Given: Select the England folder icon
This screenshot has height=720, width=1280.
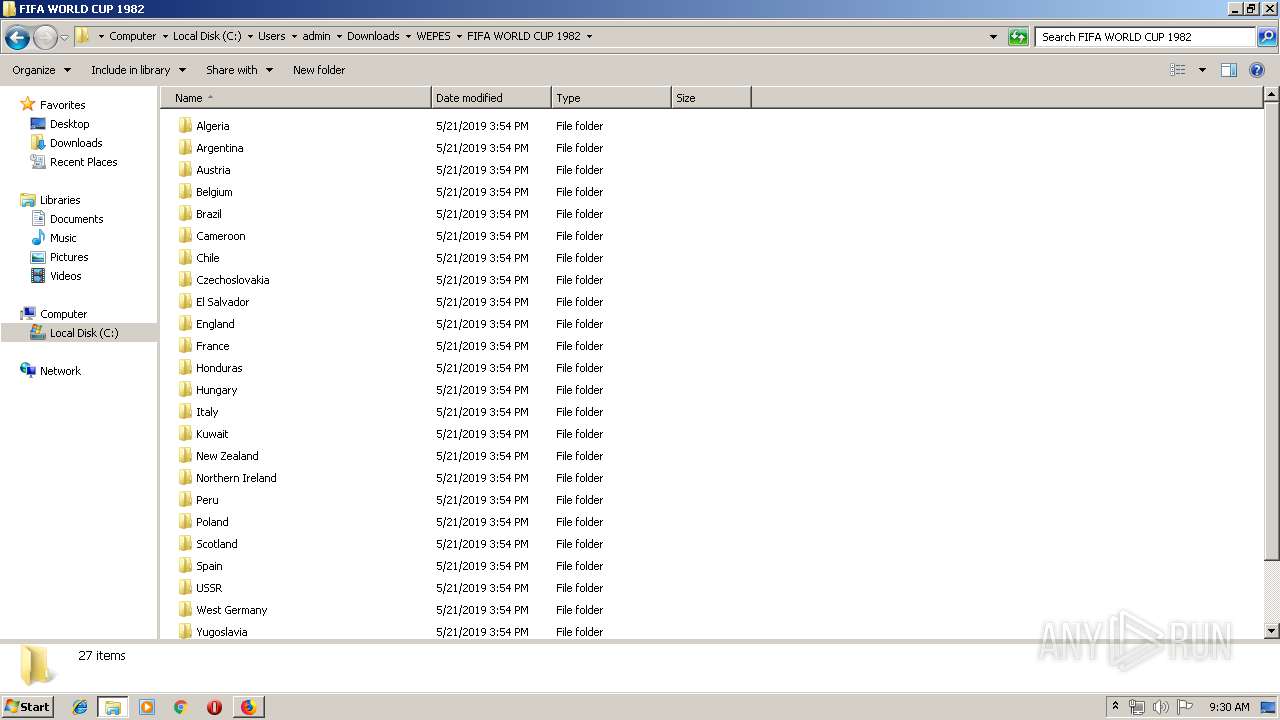Looking at the screenshot, I should (x=185, y=323).
